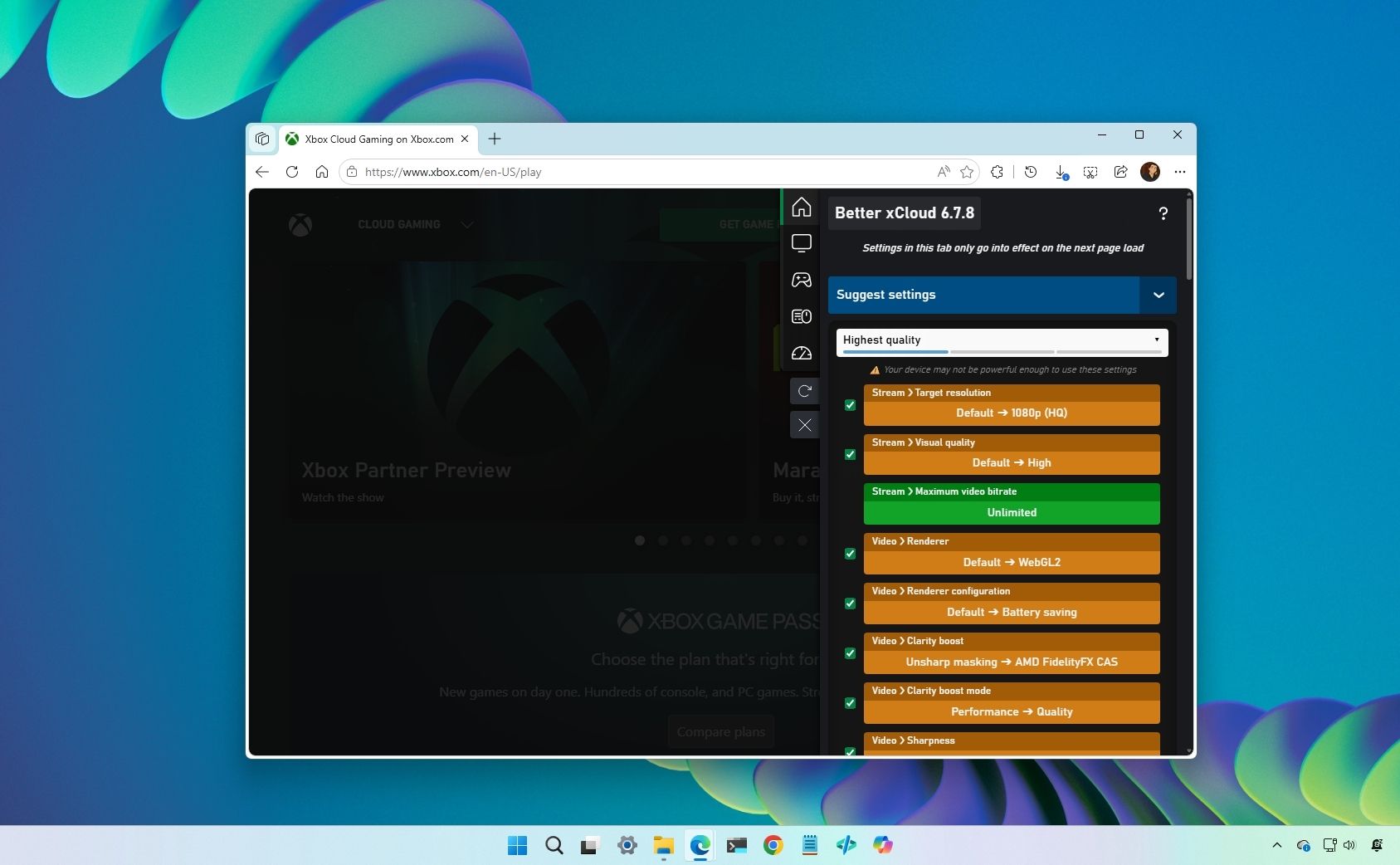The width and height of the screenshot is (1400, 865).
Task: Open the controller settings tab icon
Action: (x=801, y=280)
